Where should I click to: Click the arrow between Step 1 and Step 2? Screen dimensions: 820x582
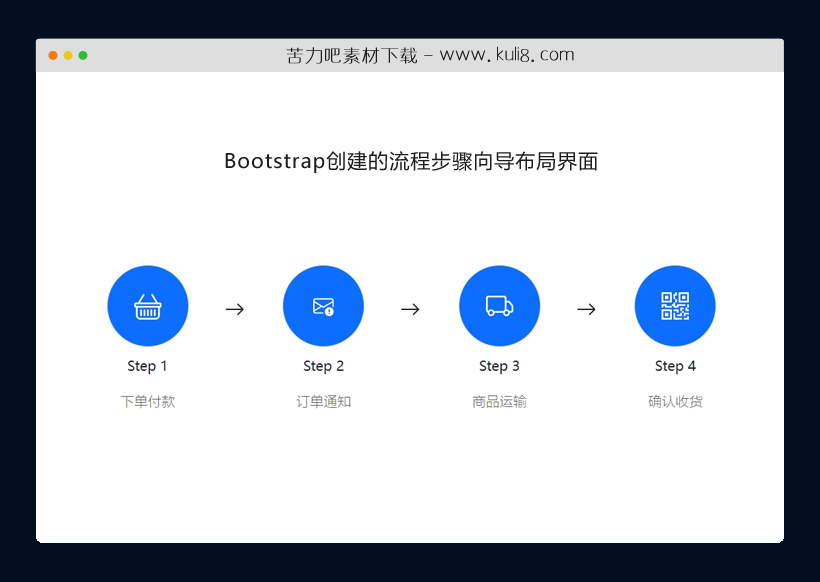click(235, 310)
